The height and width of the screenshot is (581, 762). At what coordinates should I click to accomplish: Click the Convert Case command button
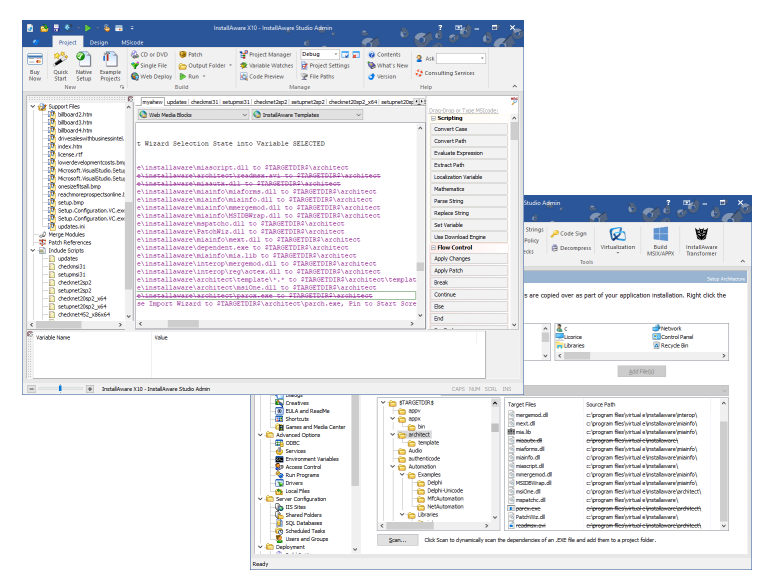point(469,129)
